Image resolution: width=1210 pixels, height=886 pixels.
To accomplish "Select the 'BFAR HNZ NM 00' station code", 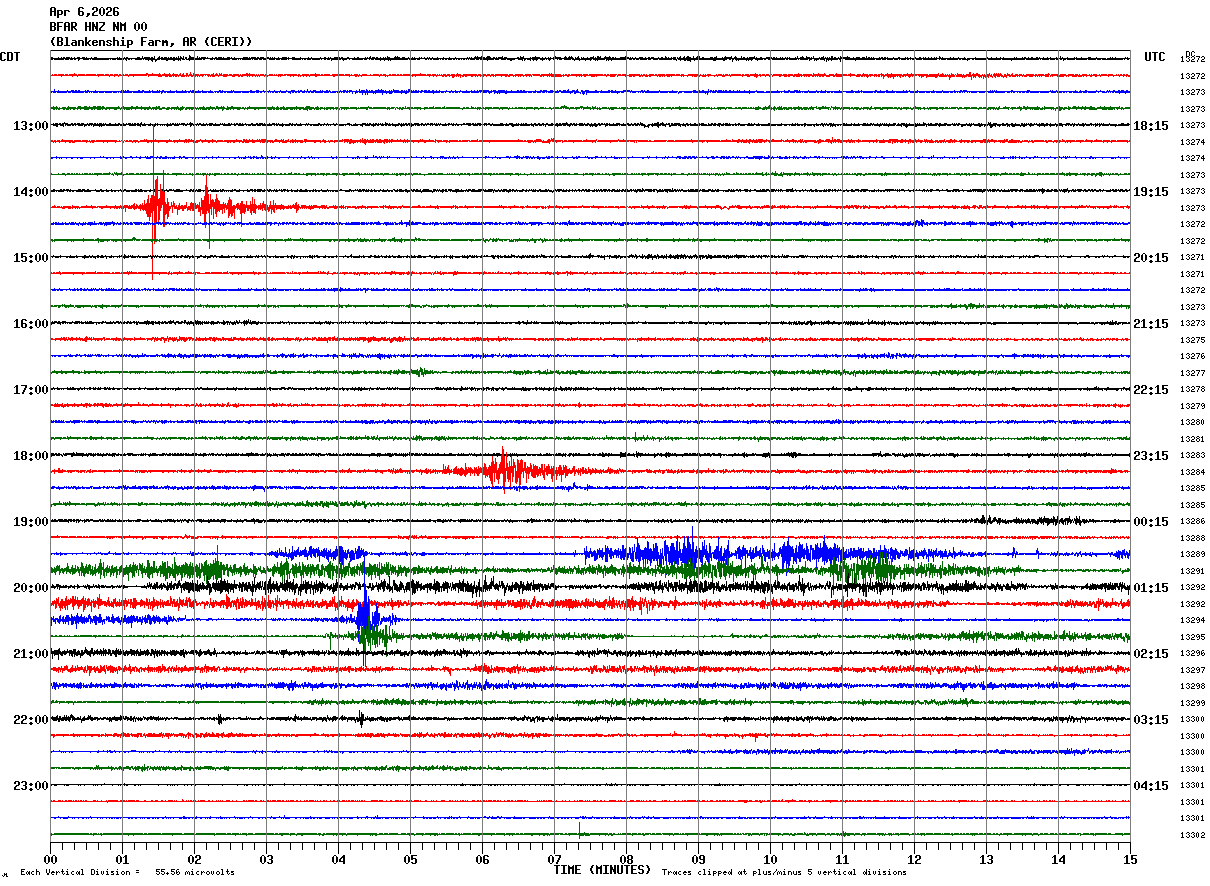I will [98, 27].
